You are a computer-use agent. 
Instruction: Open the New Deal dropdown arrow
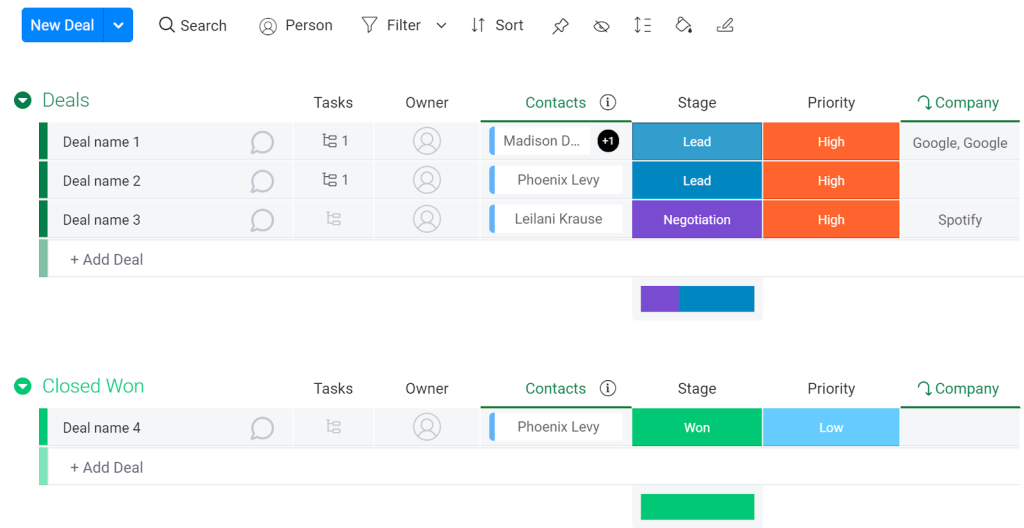tap(118, 25)
